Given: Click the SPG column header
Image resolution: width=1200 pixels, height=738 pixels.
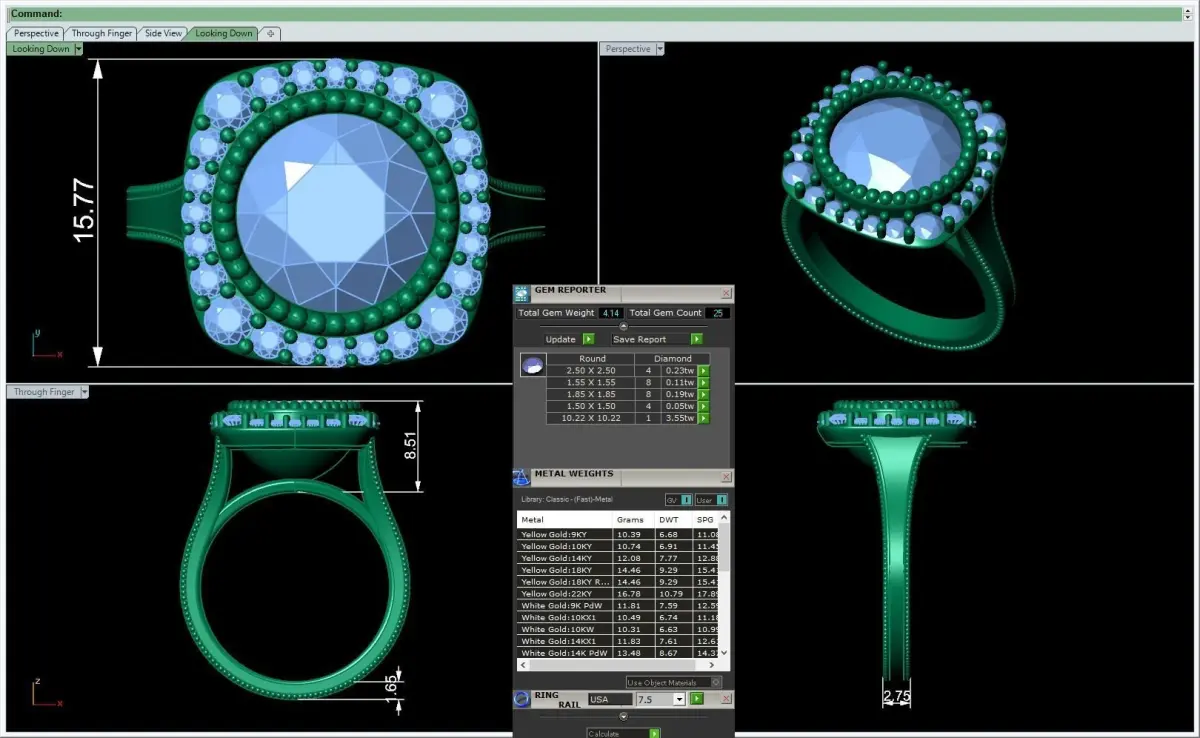Looking at the screenshot, I should click(706, 520).
